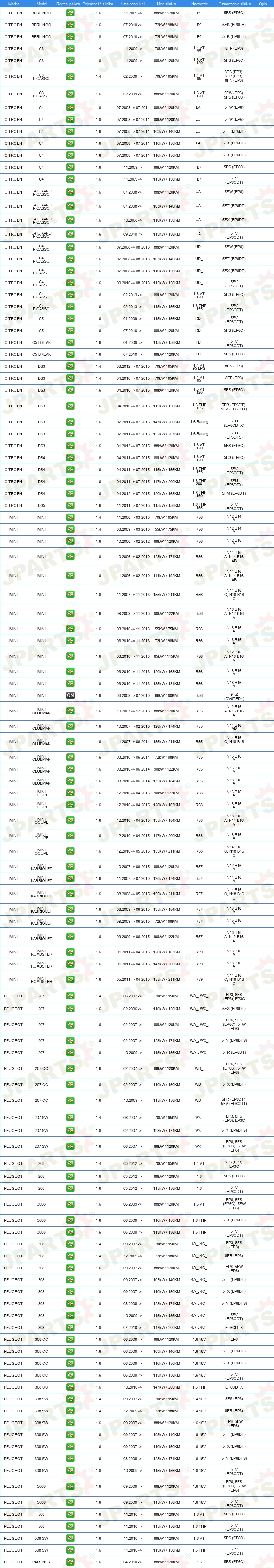This screenshot has width=274, height=1568.
Task: Select the PARTNER model cell
Action: 41,1562
